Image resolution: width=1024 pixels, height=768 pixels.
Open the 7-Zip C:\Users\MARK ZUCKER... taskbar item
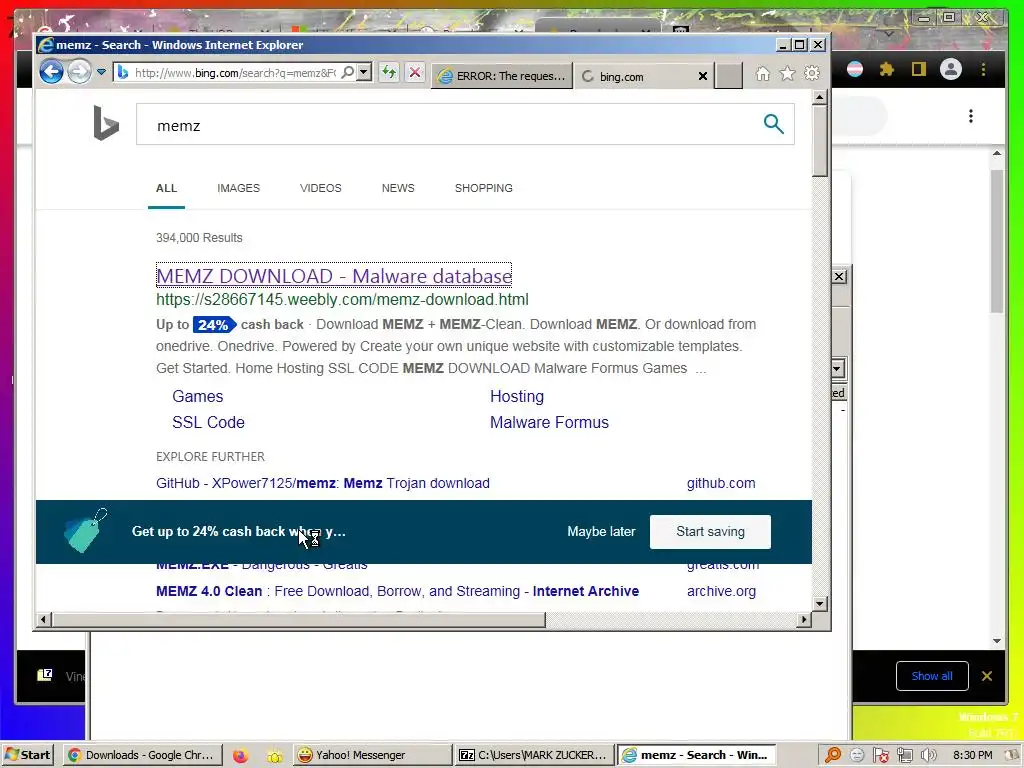pos(535,755)
